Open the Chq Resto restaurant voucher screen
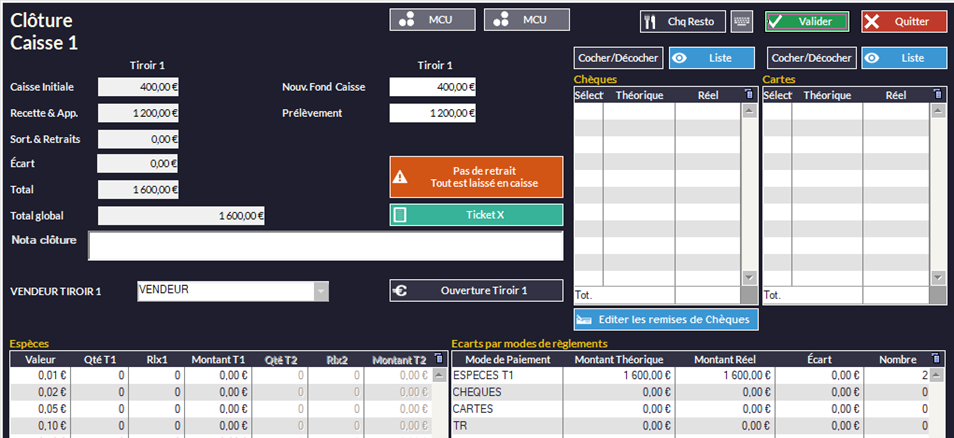954x438 pixels. click(x=685, y=21)
